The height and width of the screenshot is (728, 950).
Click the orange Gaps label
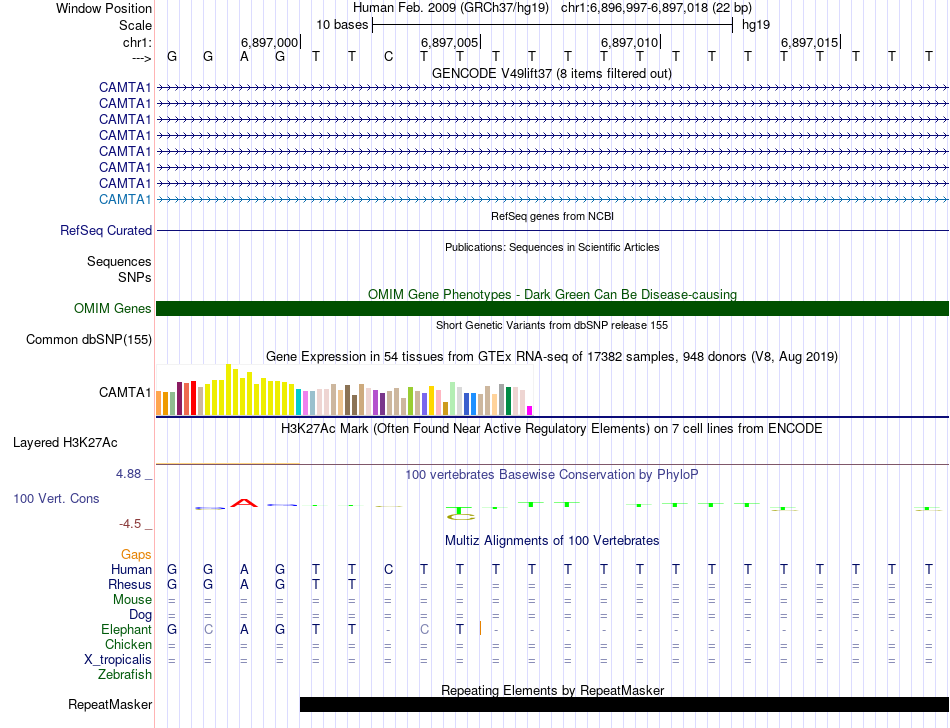coord(136,554)
